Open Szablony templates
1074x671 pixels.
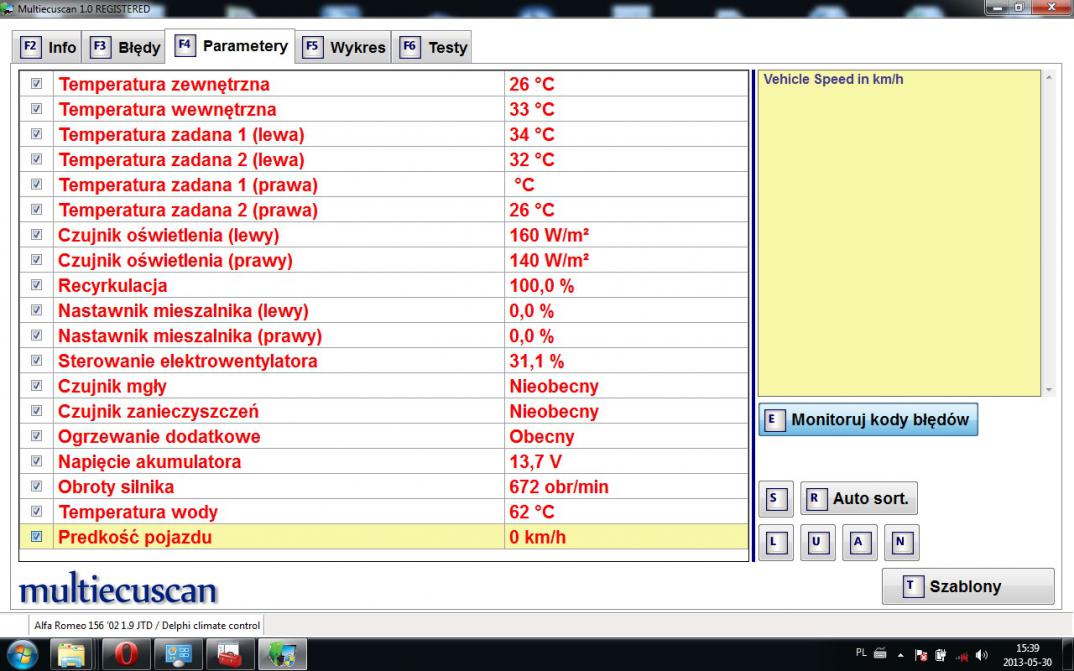tap(968, 586)
